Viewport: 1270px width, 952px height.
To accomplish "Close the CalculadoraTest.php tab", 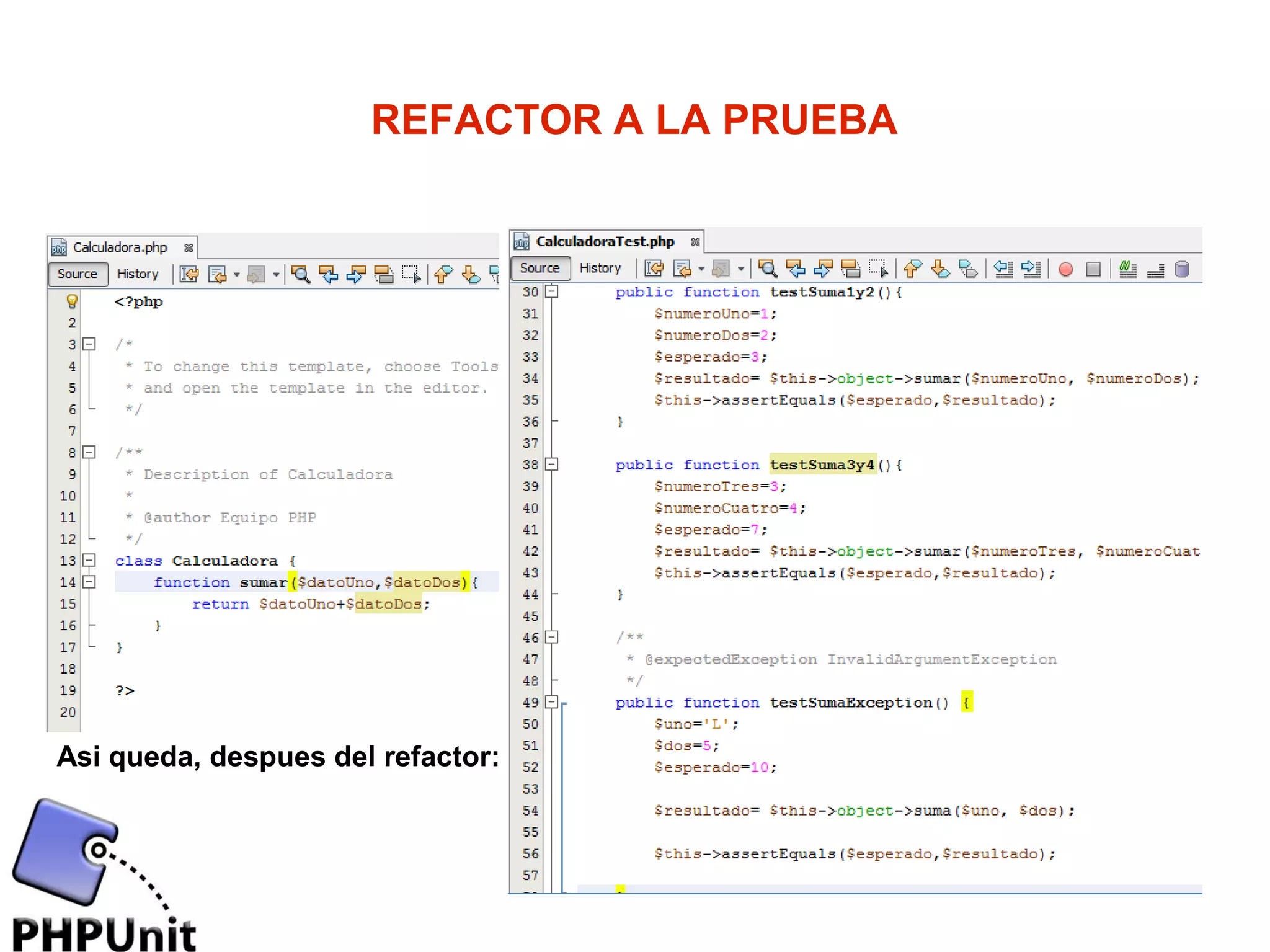I will click(695, 242).
